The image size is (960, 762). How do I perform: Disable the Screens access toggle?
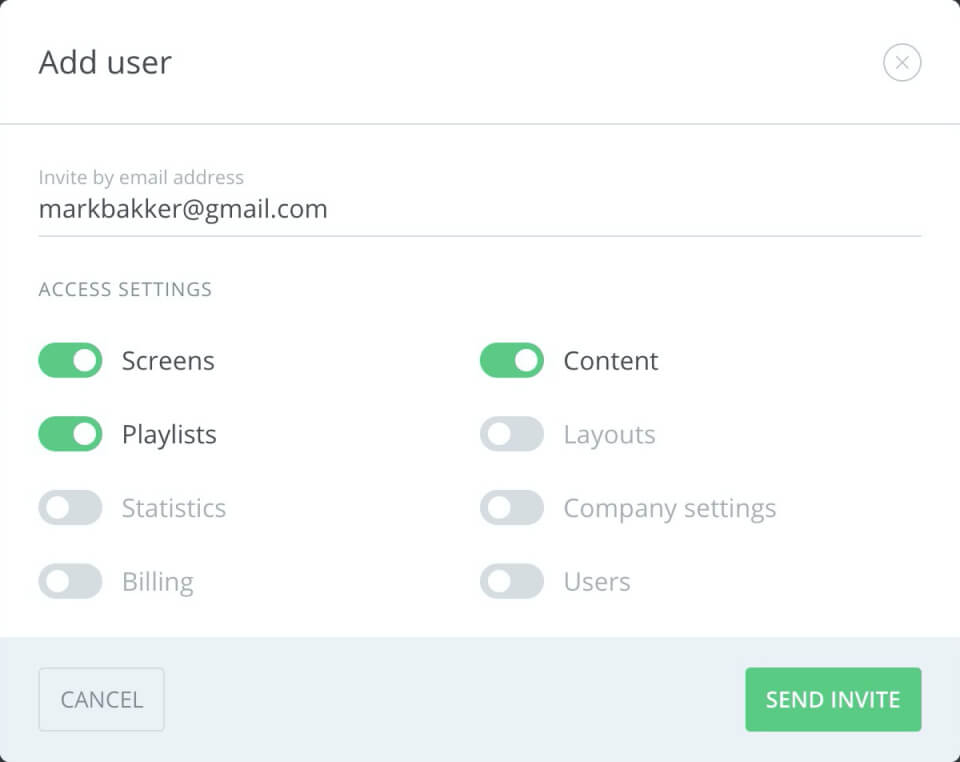(x=70, y=360)
